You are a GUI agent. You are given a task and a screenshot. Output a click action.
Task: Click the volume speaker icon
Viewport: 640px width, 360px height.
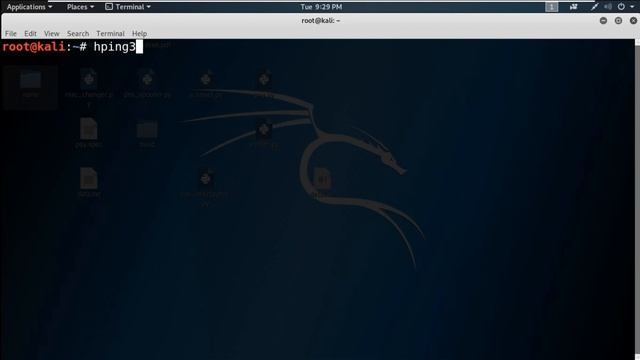[x=608, y=7]
